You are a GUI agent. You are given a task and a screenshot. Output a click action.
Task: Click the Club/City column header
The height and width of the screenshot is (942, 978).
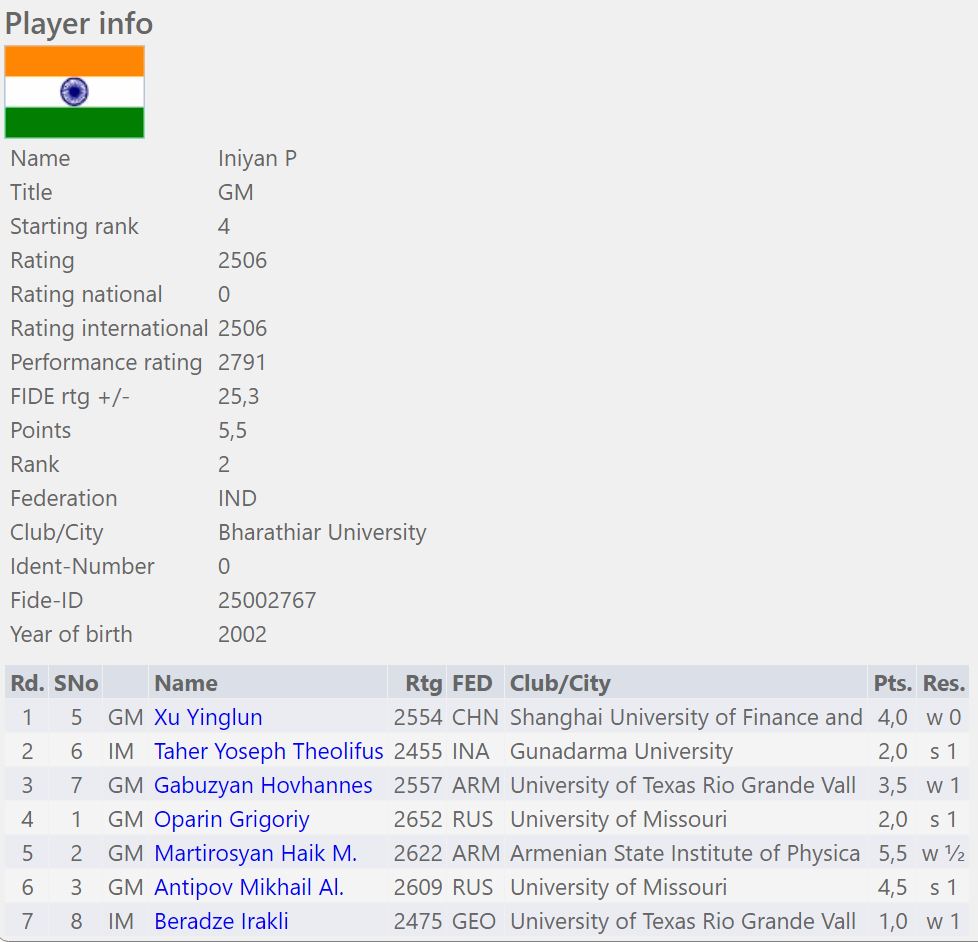pos(560,683)
